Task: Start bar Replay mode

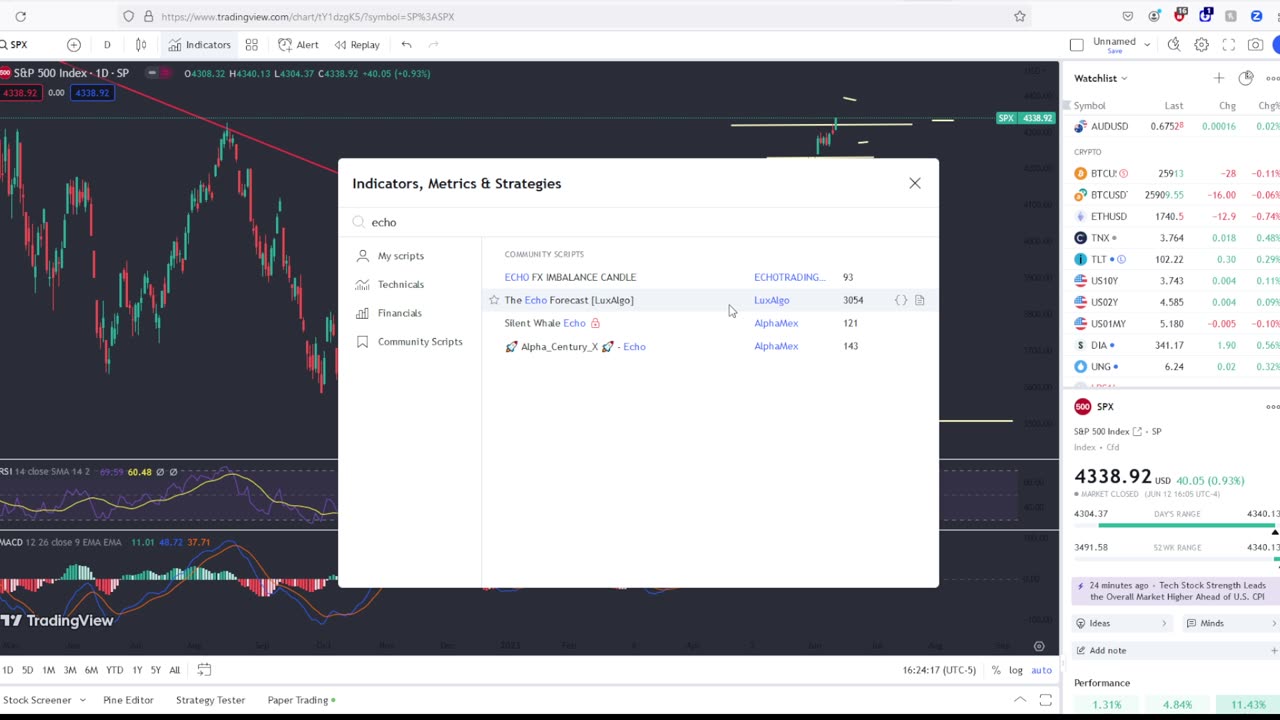Action: point(357,45)
